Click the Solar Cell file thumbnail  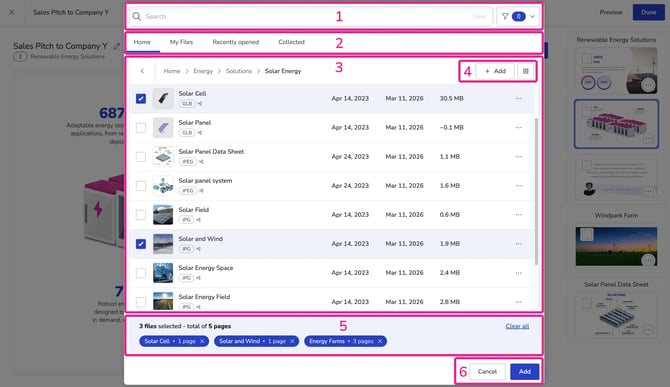click(x=163, y=99)
